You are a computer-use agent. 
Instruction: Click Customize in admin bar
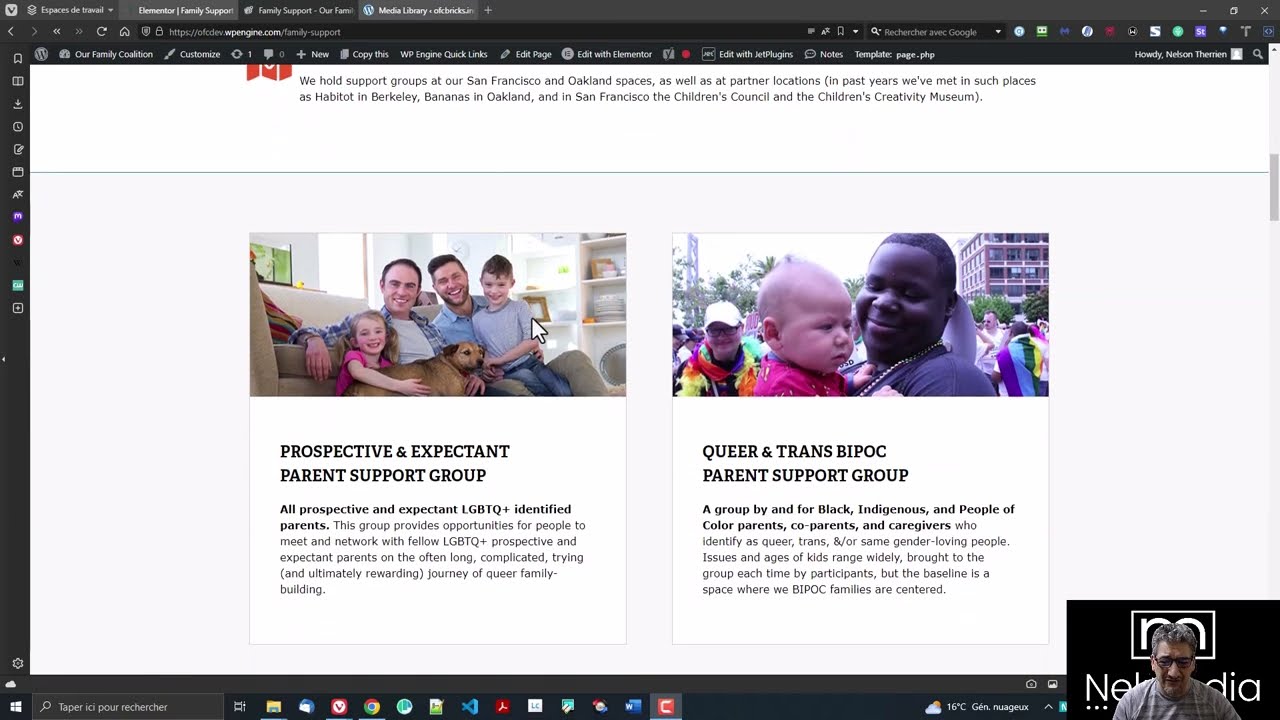192,54
